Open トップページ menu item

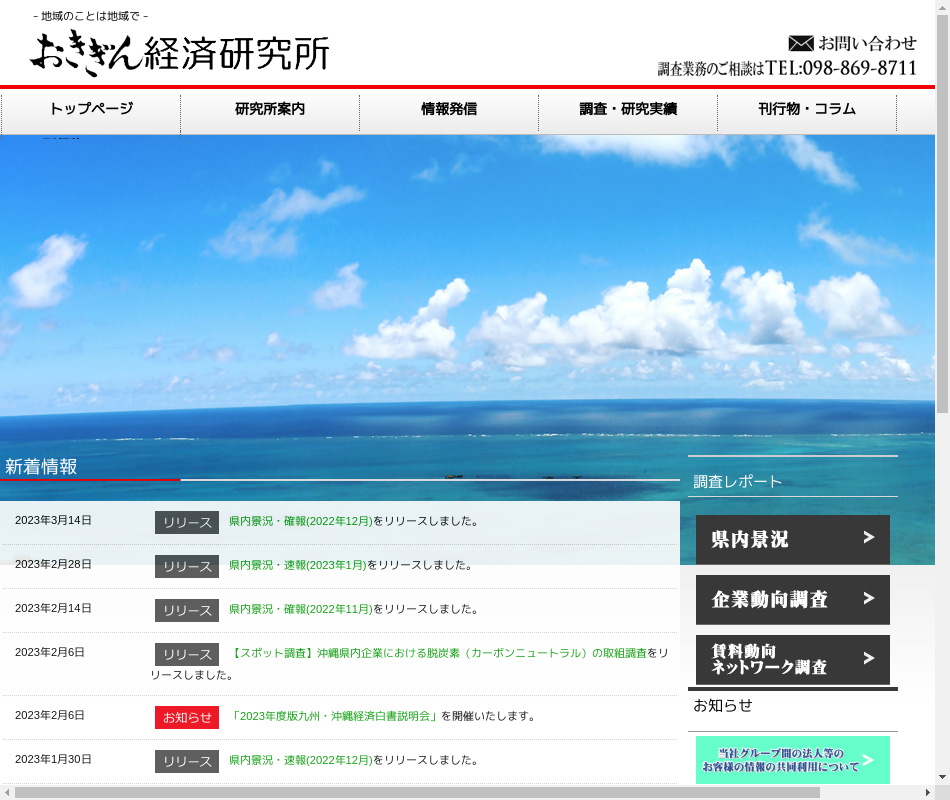pyautogui.click(x=91, y=109)
